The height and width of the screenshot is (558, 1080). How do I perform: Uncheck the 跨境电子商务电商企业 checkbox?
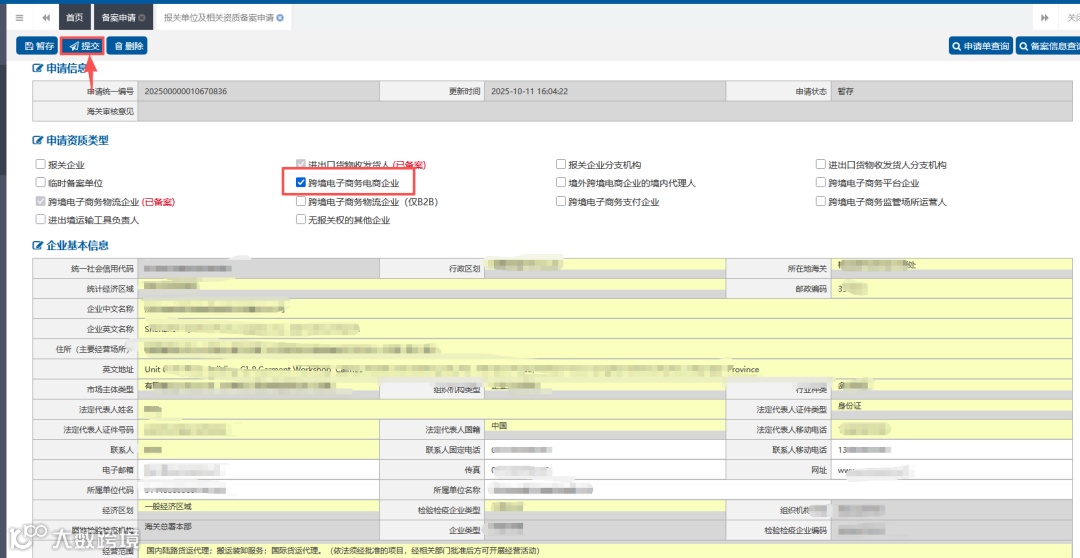coord(300,183)
